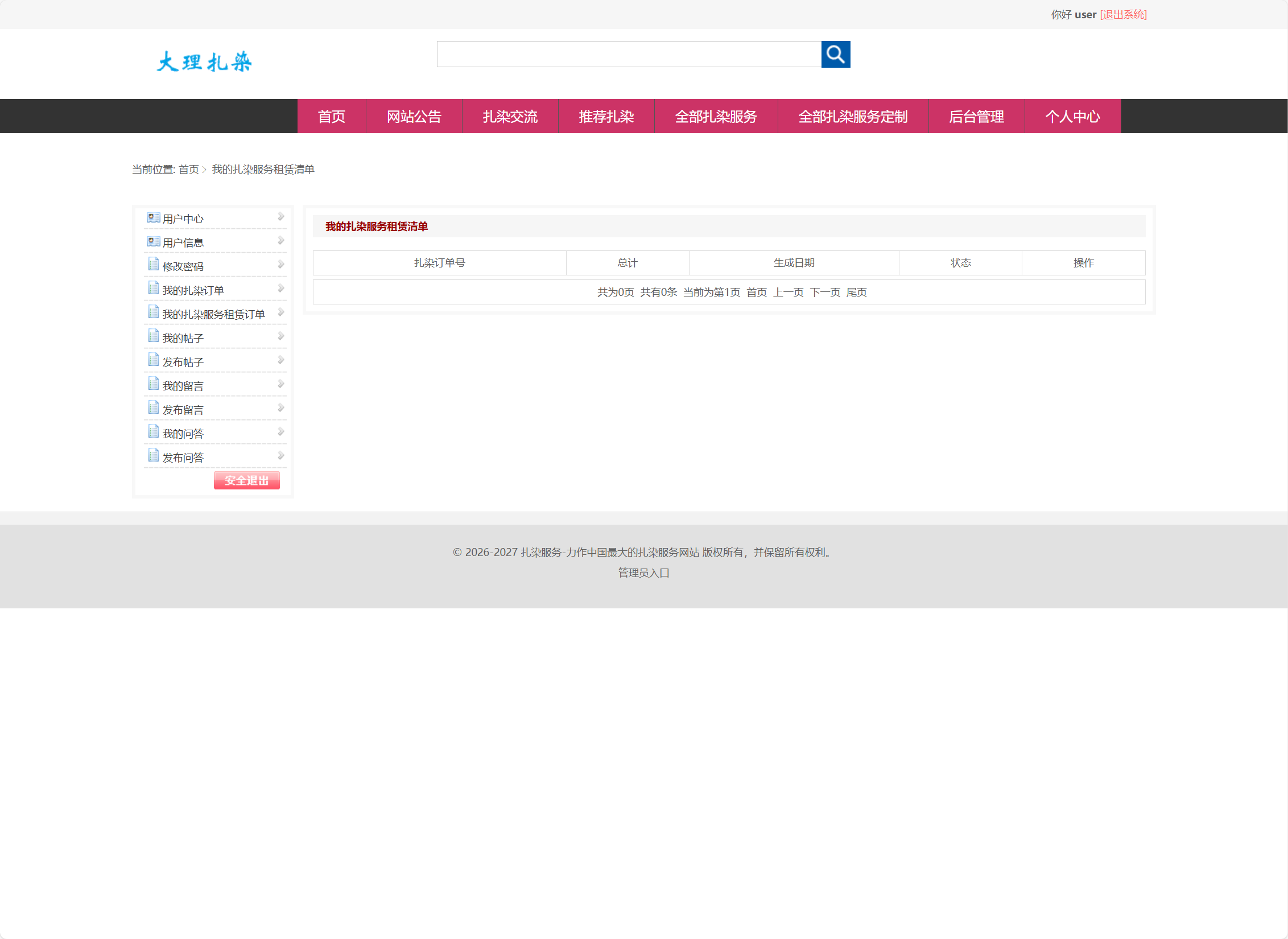The width and height of the screenshot is (1288, 939).
Task: Open the 网站公告 navigation menu item
Action: click(414, 117)
